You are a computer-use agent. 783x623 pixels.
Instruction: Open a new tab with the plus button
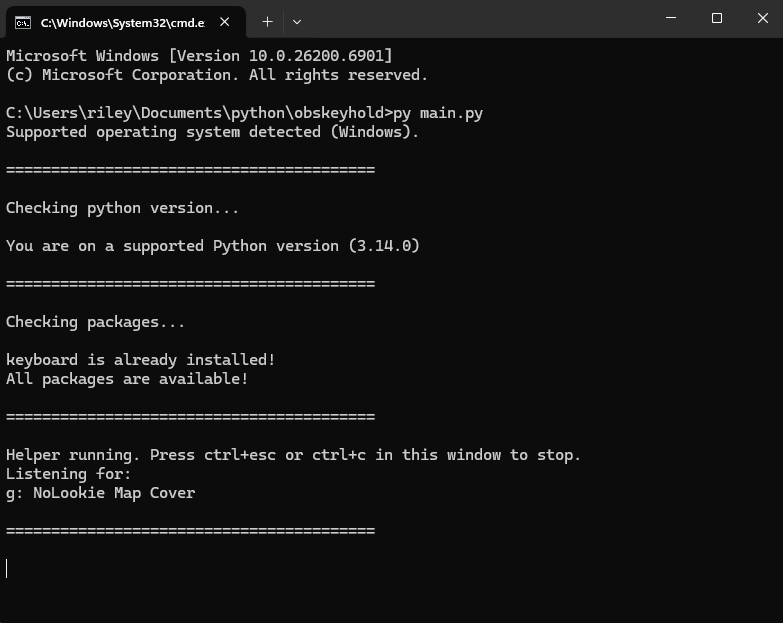click(267, 21)
